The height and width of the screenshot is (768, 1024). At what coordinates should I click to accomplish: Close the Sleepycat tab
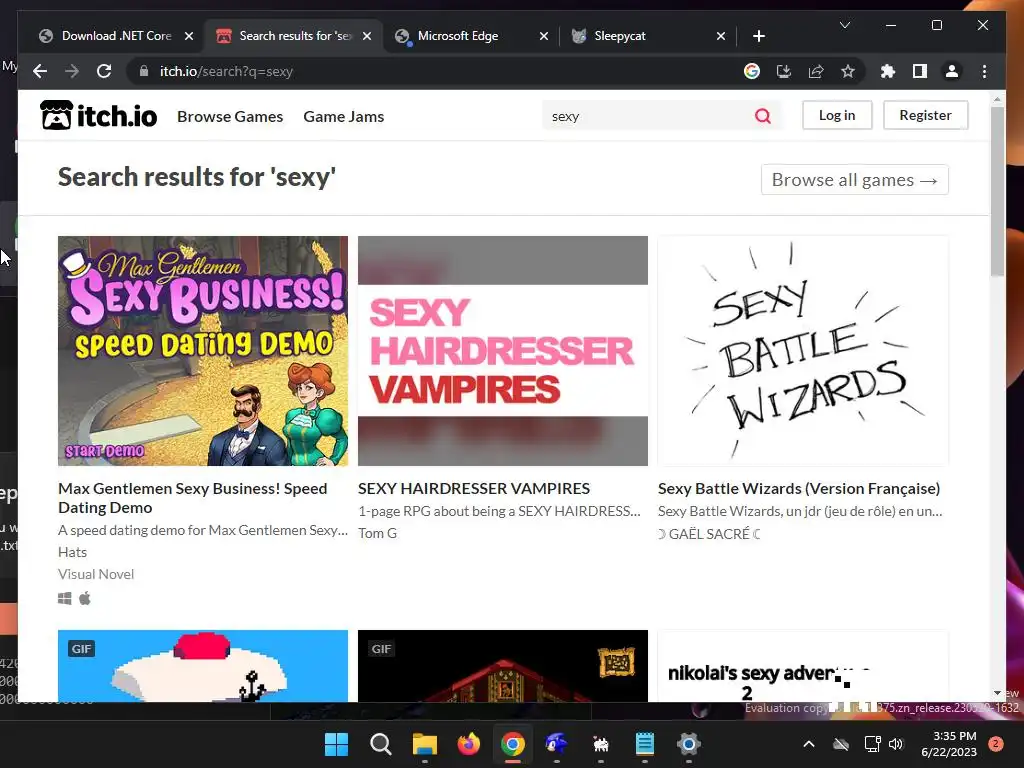coord(720,36)
